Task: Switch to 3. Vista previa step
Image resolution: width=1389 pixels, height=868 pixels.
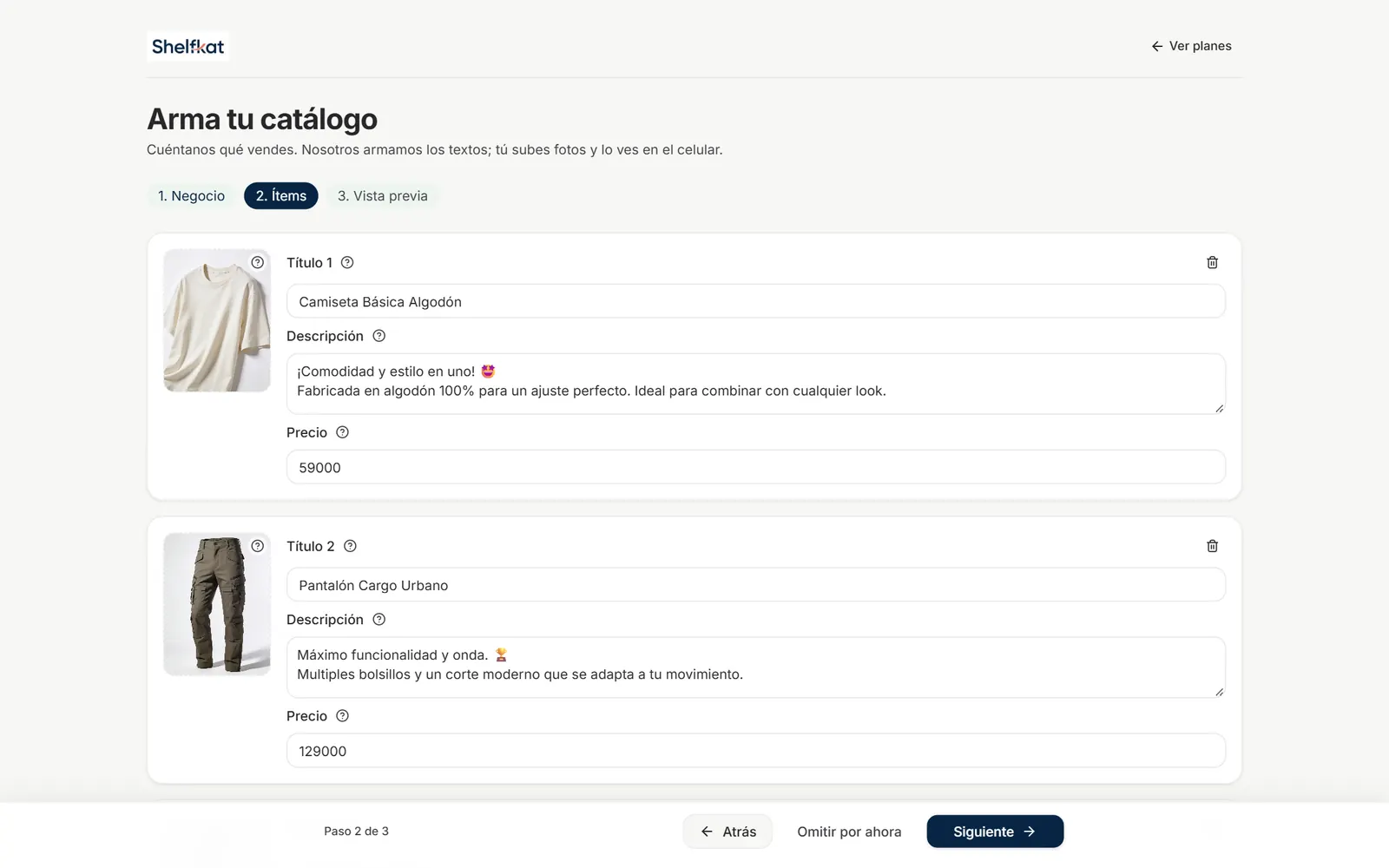Action: coord(383,196)
